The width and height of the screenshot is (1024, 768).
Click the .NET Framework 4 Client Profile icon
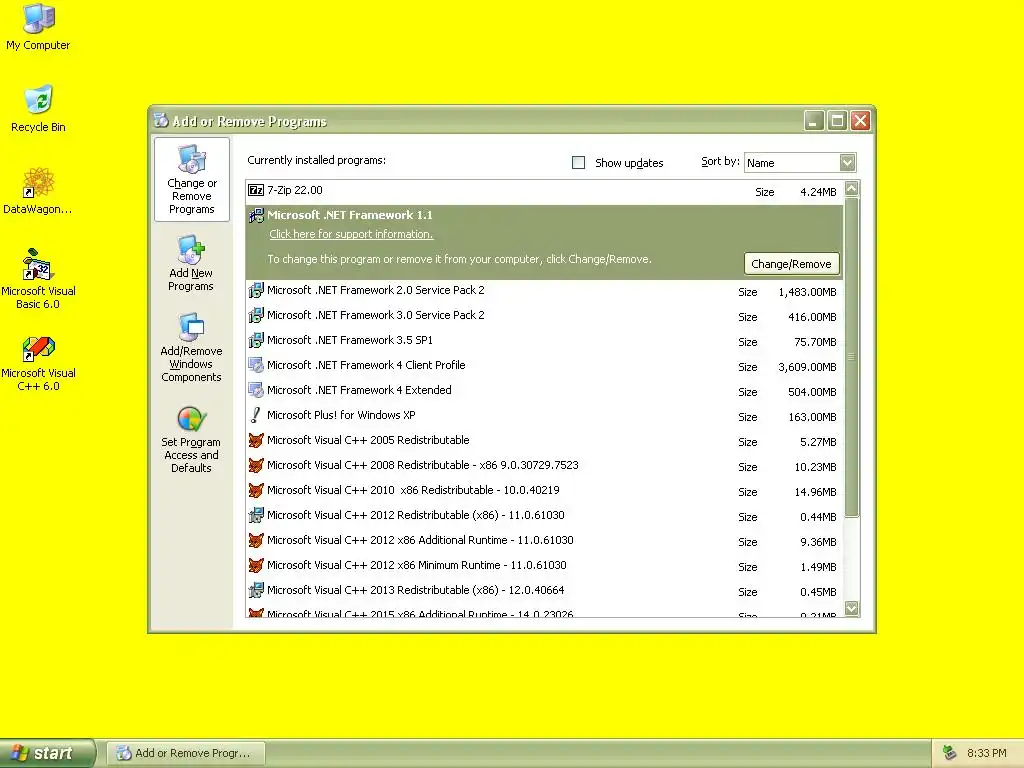[256, 365]
